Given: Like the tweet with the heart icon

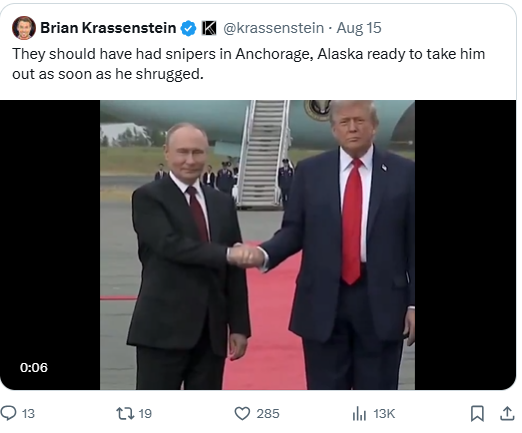Looking at the screenshot, I should click(242, 413).
